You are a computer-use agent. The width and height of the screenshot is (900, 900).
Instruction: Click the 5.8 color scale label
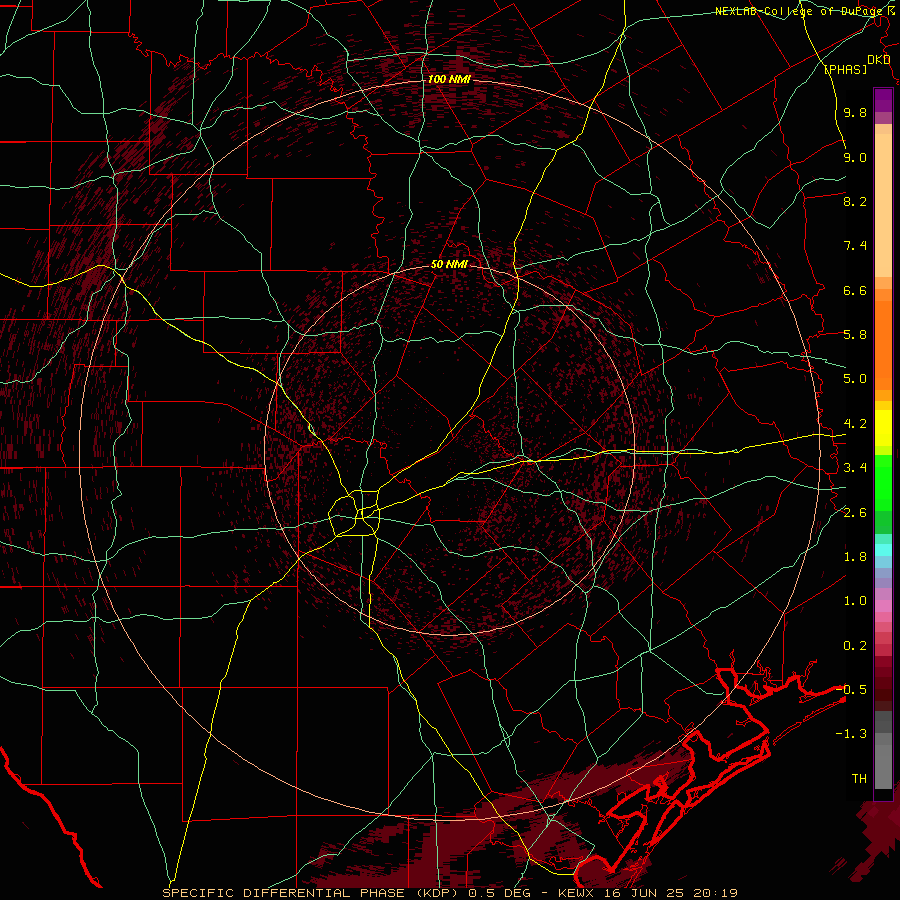pyautogui.click(x=855, y=335)
